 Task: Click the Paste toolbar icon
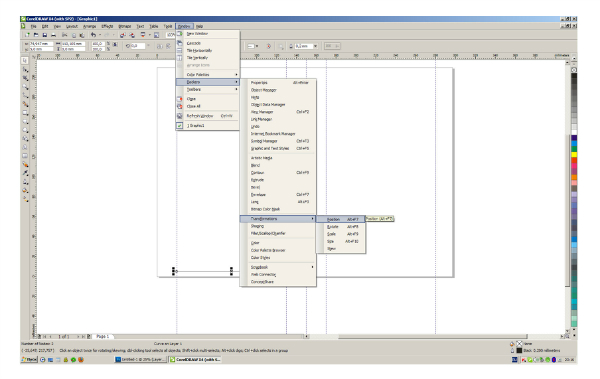[x=82, y=35]
